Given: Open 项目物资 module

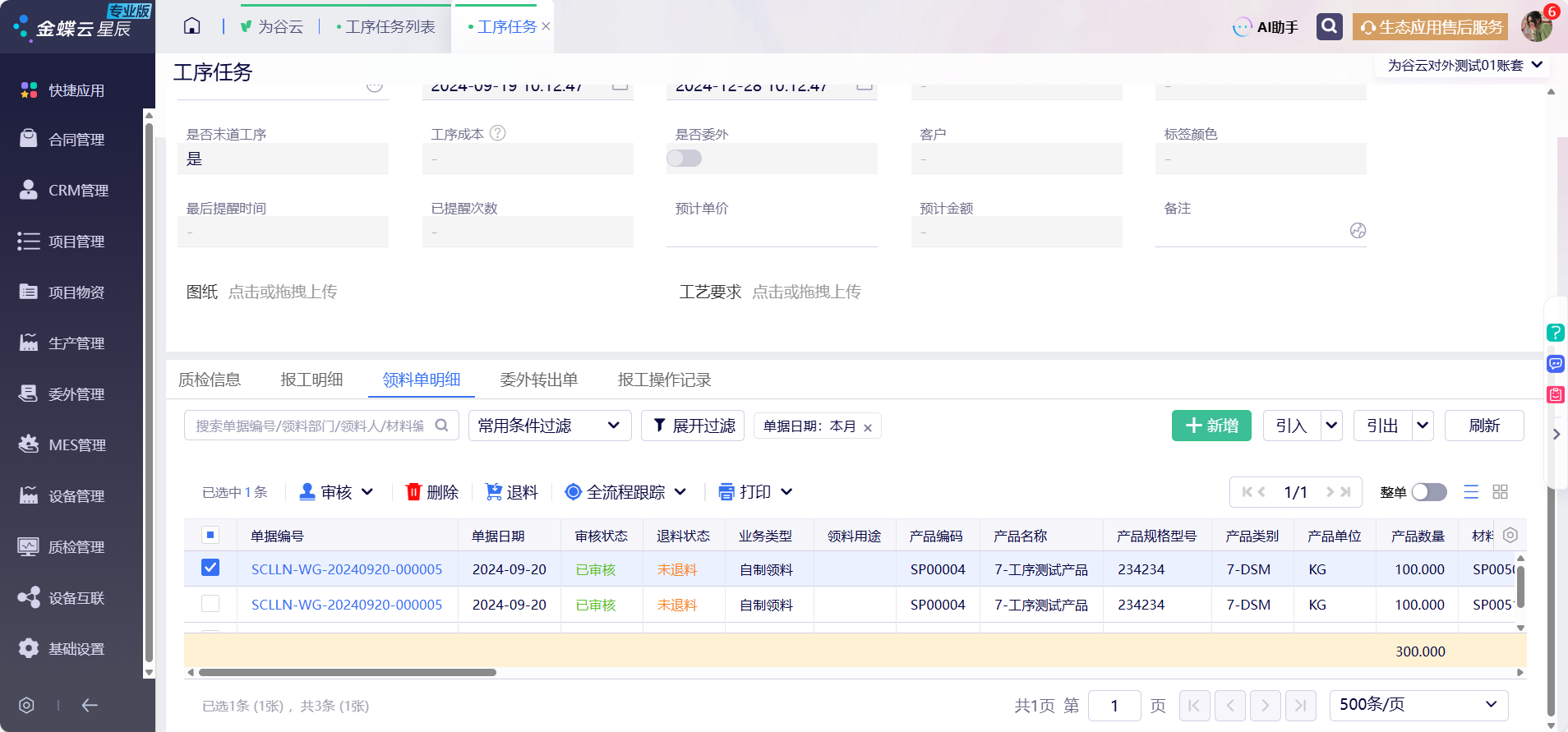Looking at the screenshot, I should [x=63, y=292].
